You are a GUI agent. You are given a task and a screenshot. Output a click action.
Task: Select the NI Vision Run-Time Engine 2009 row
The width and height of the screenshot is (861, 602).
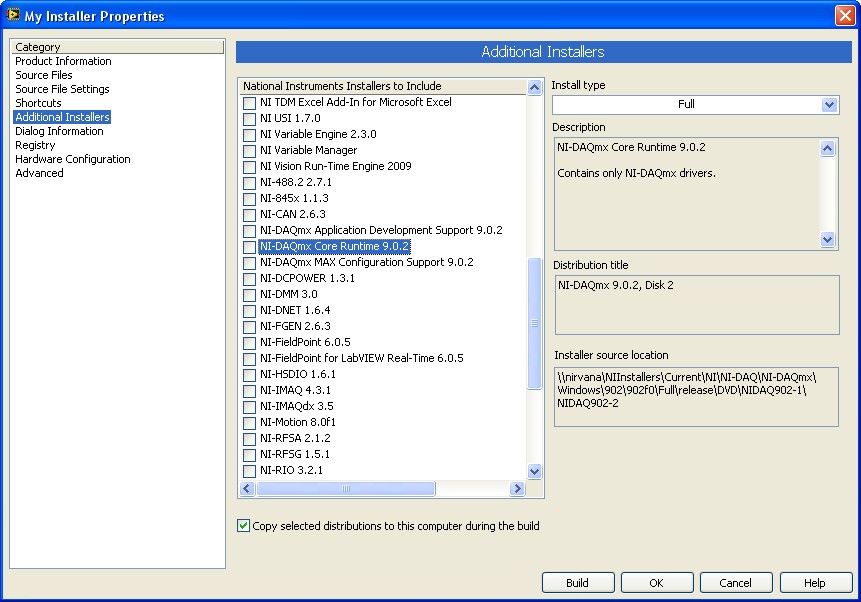(336, 166)
